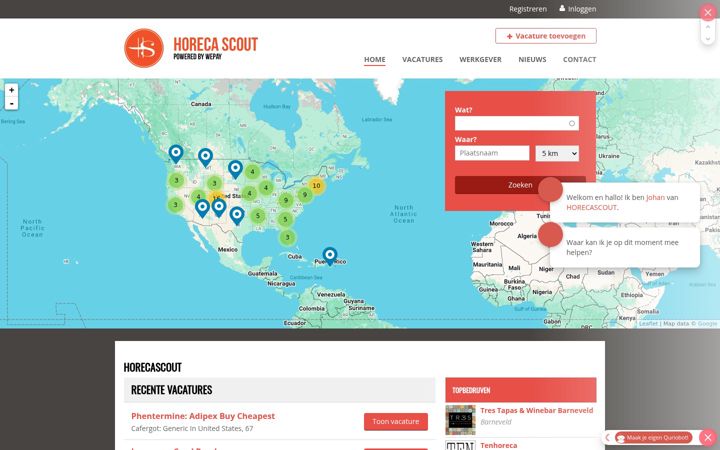Select the map pin over Texas
This screenshot has height=450, width=720.
[x=237, y=215]
